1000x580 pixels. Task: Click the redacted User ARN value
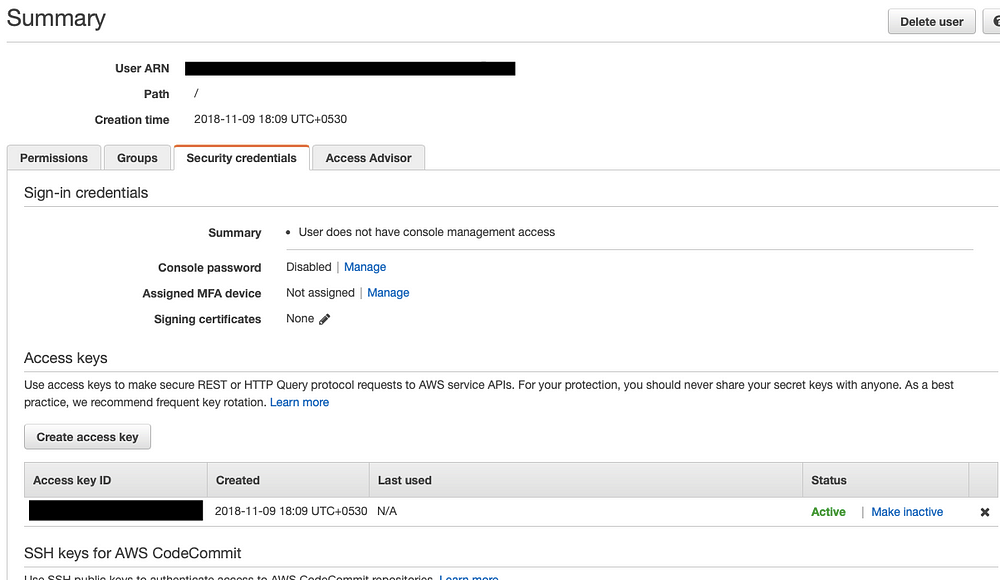pyautogui.click(x=350, y=69)
